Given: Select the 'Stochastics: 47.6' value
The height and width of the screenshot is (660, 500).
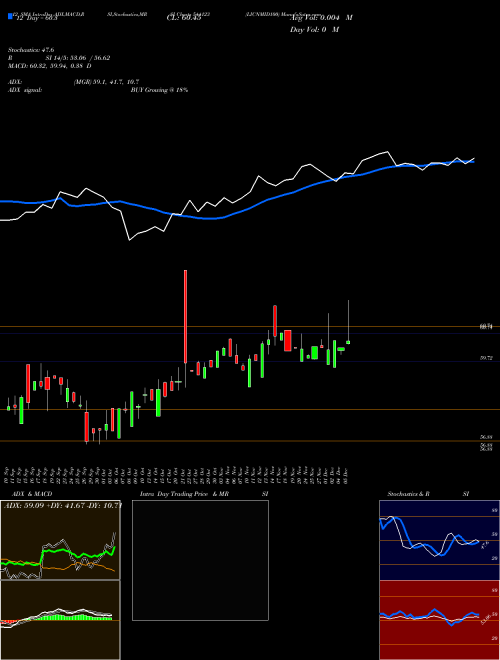Looking at the screenshot, I should pyautogui.click(x=31, y=50).
